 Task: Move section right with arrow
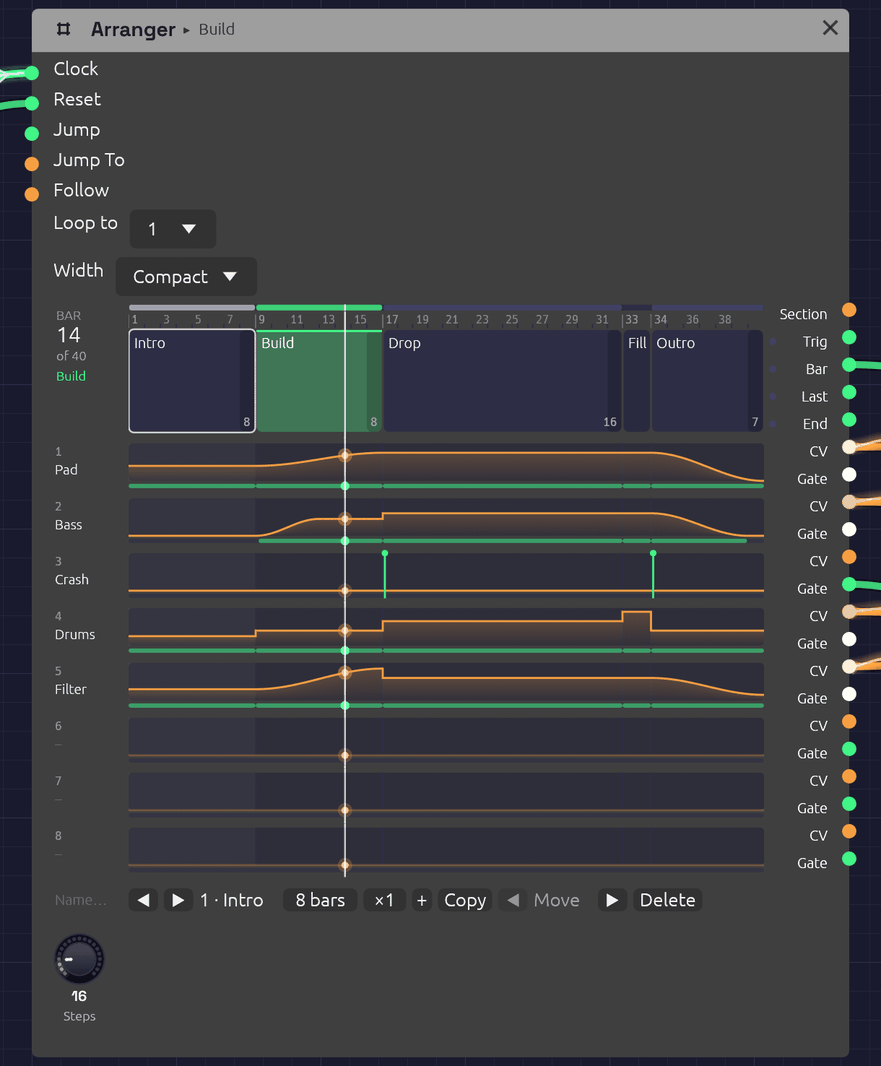[x=612, y=900]
